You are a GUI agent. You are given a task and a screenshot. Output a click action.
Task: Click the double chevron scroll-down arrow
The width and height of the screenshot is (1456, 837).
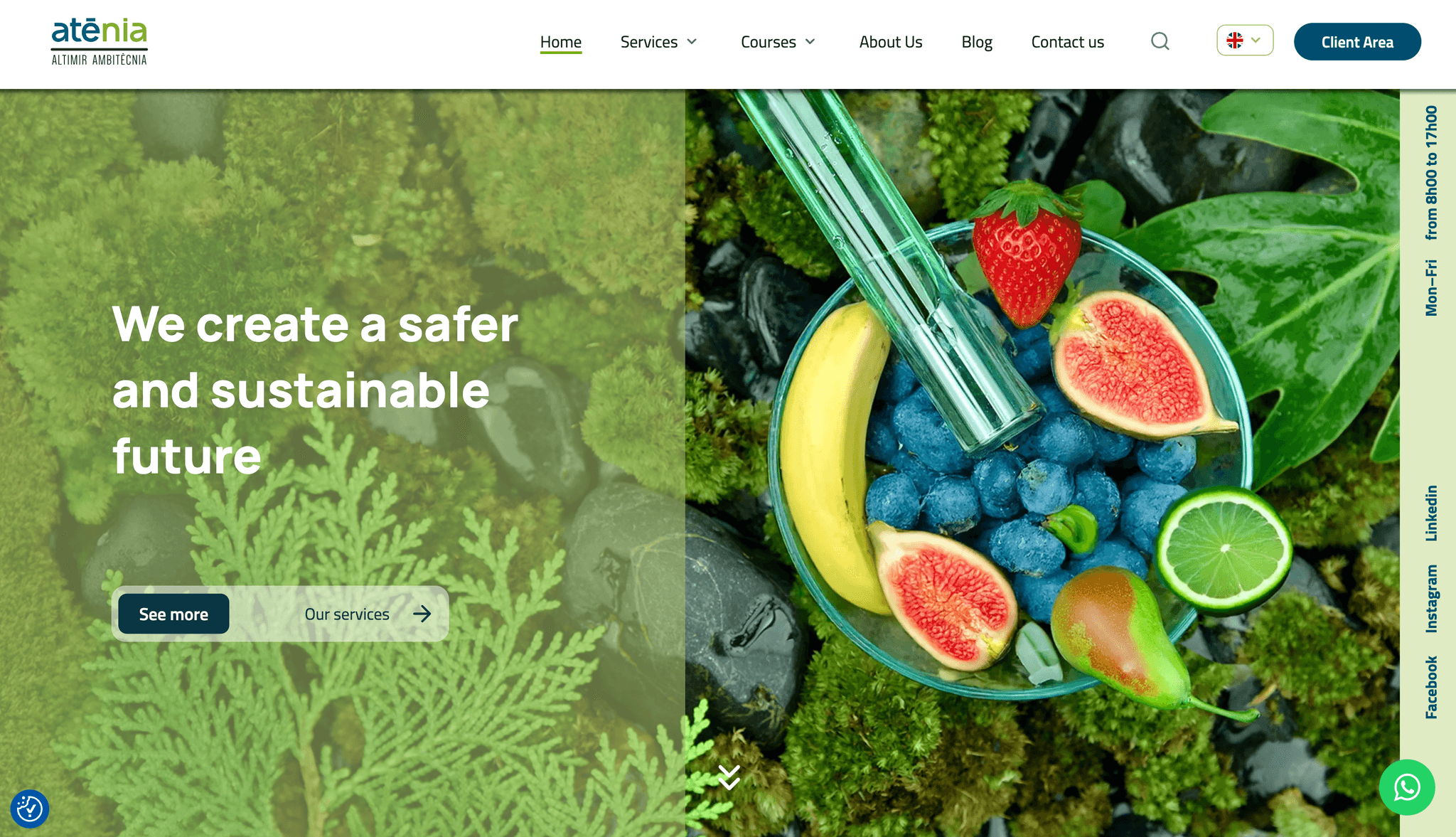[729, 777]
